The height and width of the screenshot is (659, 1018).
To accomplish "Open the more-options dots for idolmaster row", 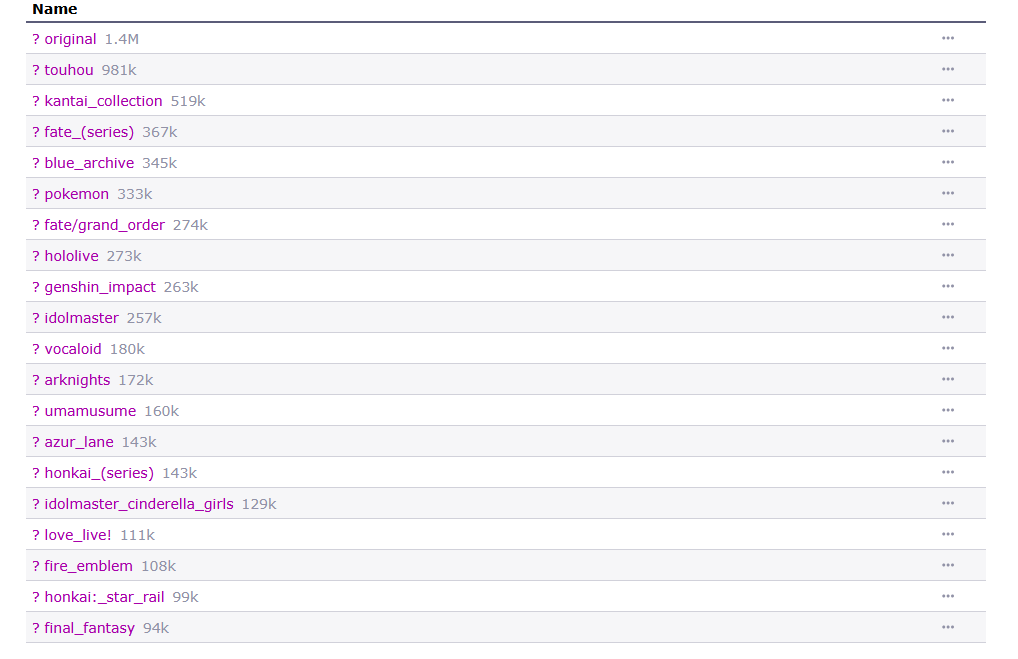I will click(x=947, y=317).
